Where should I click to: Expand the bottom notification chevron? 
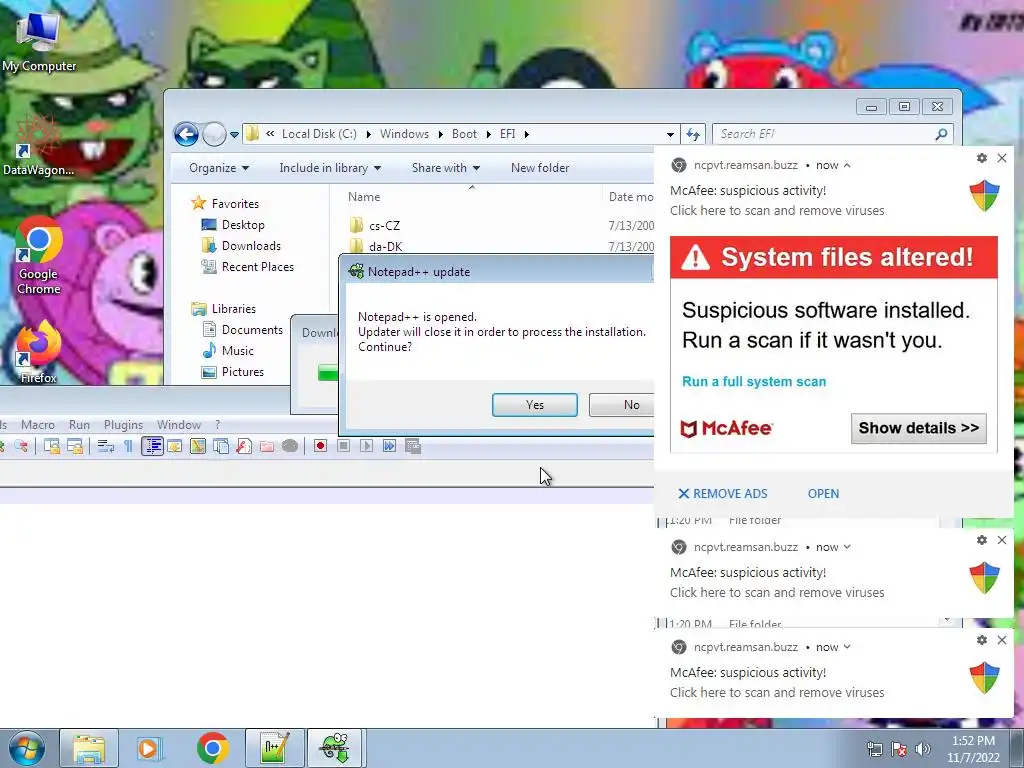pyautogui.click(x=847, y=647)
